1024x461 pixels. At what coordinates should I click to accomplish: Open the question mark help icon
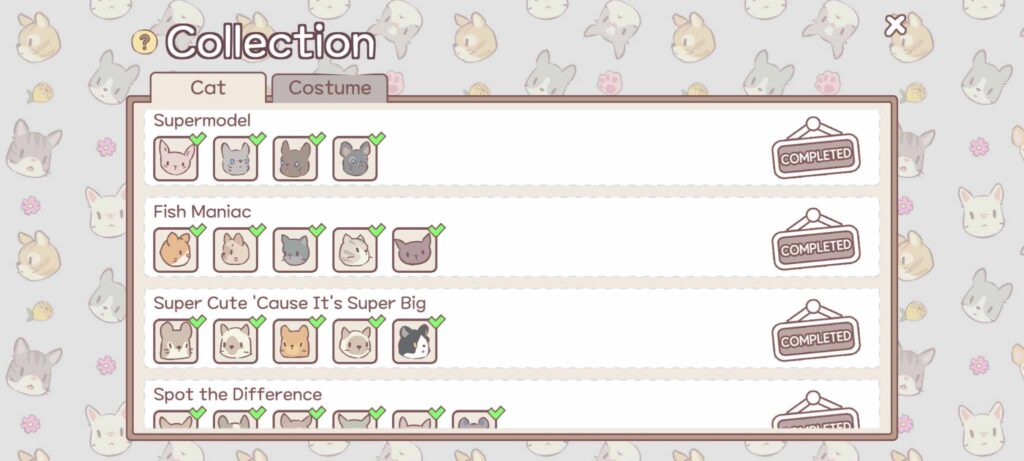pos(144,42)
